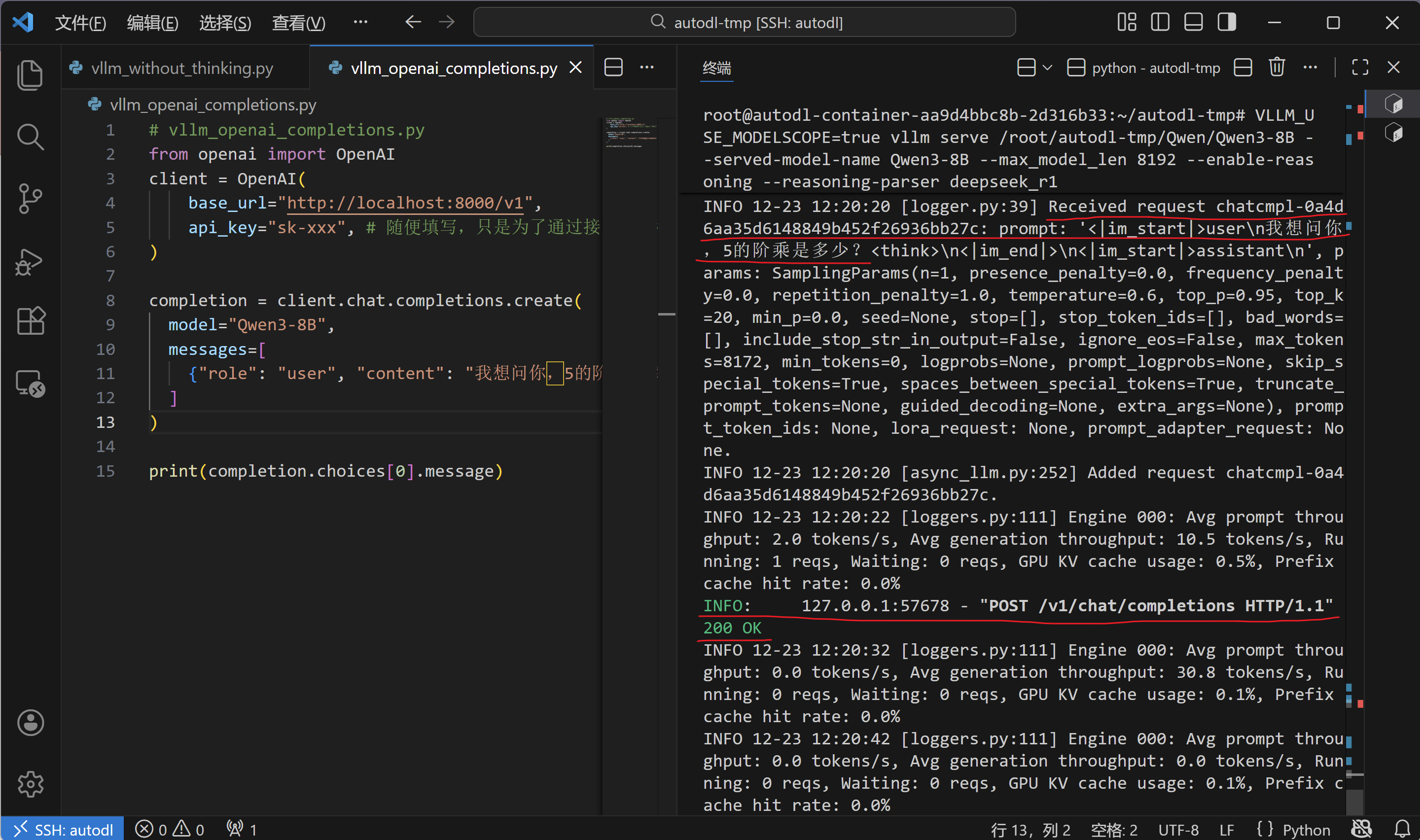The image size is (1420, 840).
Task: Open the new terminal profile dropdown arrow
Action: click(x=1047, y=68)
